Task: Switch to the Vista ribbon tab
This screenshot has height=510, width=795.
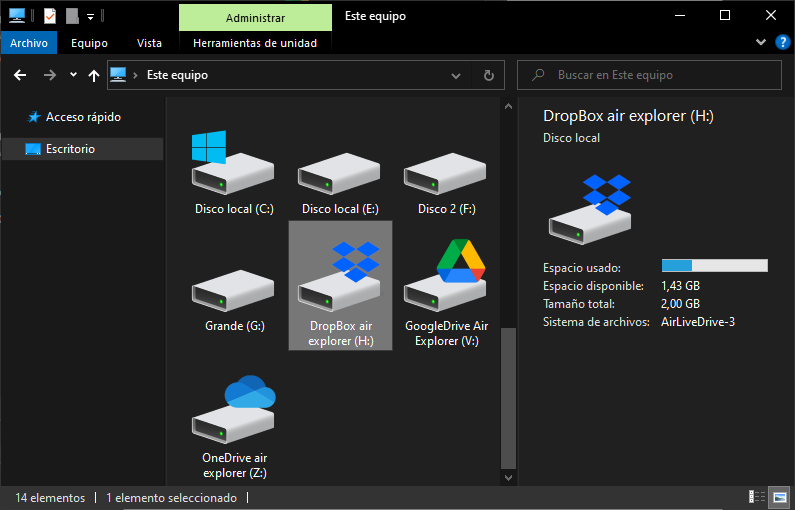Action: tap(149, 43)
